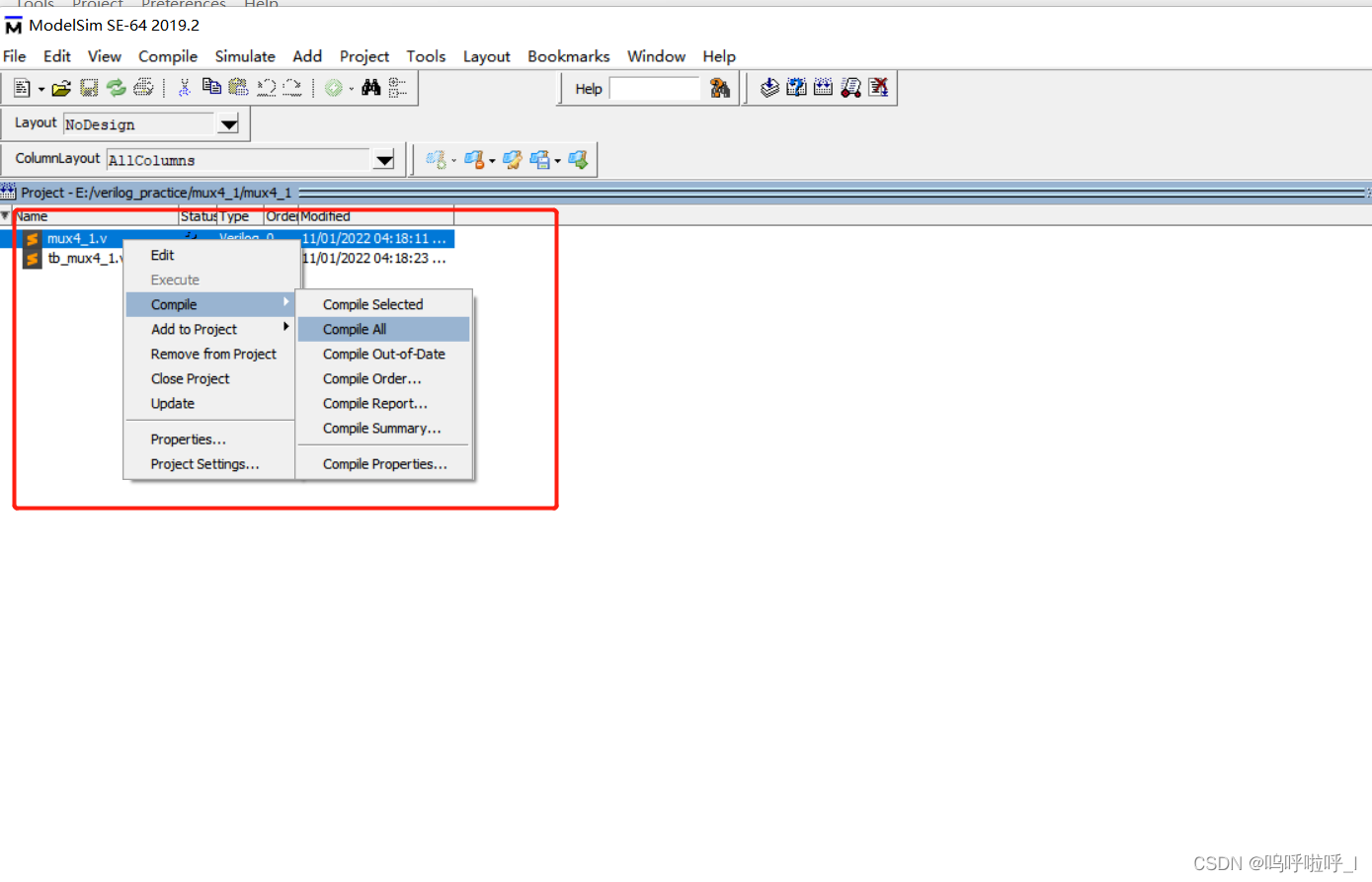Click the Modified column header

click(x=376, y=215)
